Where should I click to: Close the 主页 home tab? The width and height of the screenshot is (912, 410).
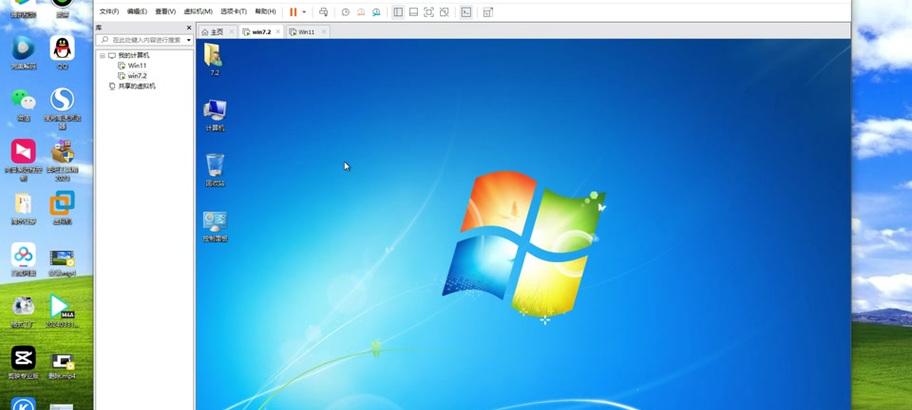(x=231, y=32)
